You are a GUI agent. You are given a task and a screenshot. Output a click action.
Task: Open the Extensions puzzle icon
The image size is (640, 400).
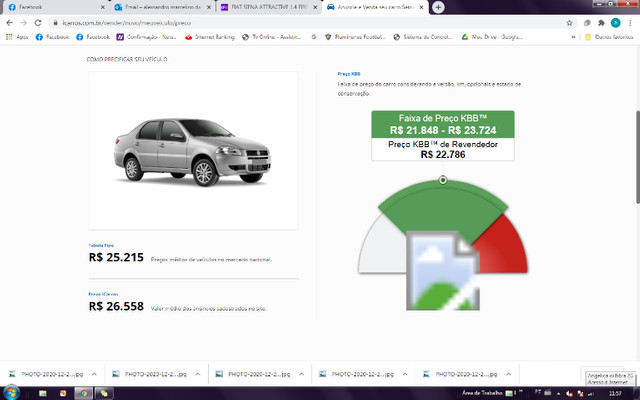601,23
